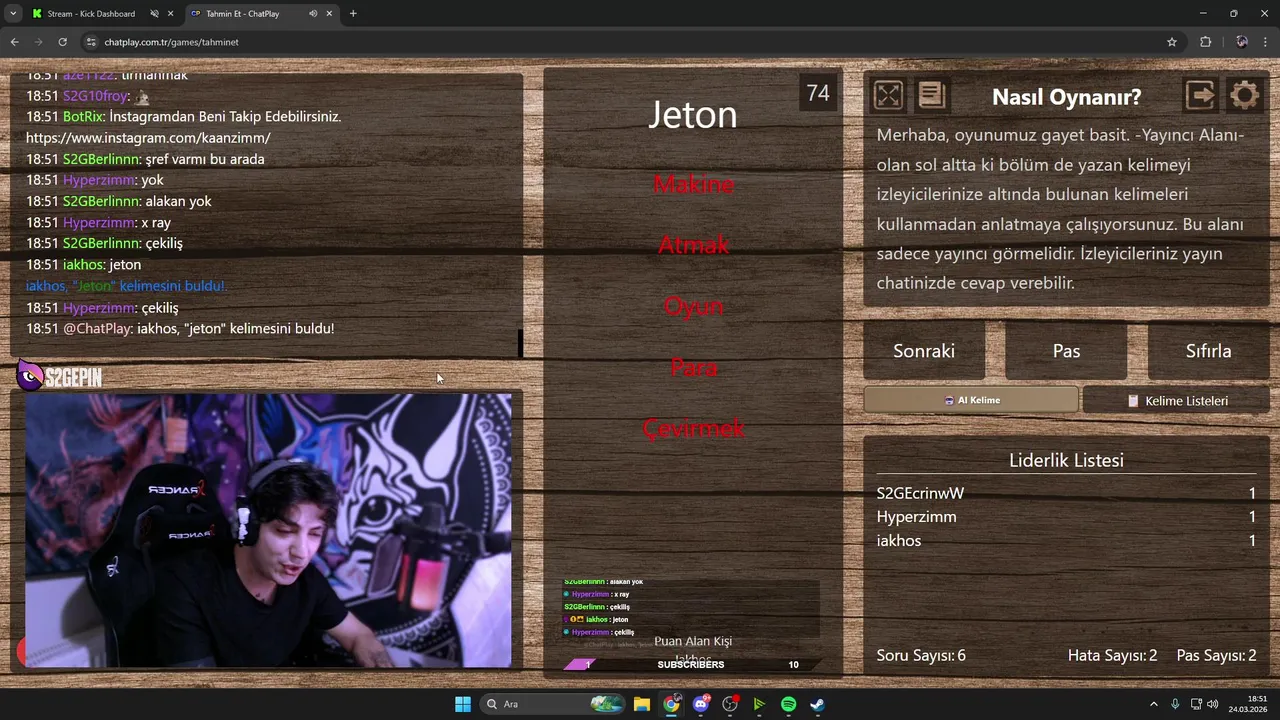Open a new browser tab
This screenshot has width=1280, height=720.
pos(353,14)
